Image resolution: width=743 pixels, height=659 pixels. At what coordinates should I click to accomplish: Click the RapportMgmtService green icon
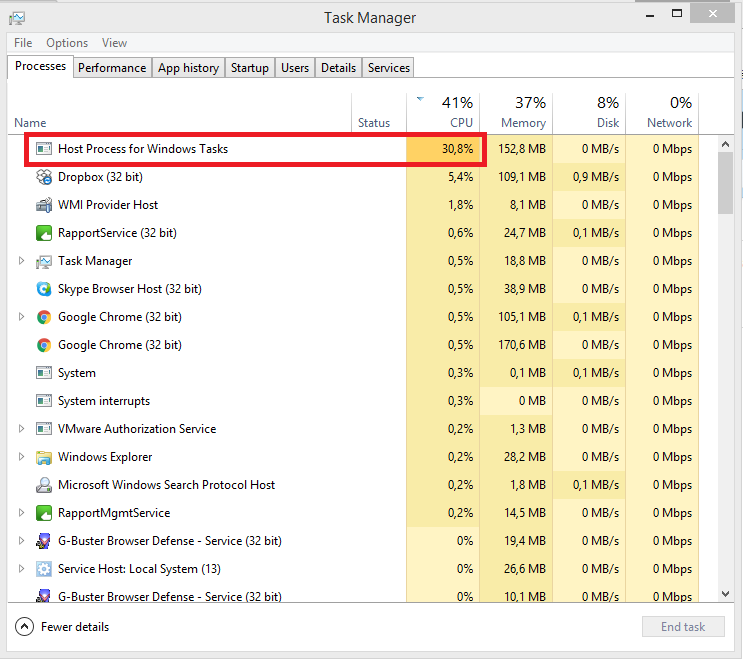point(44,513)
